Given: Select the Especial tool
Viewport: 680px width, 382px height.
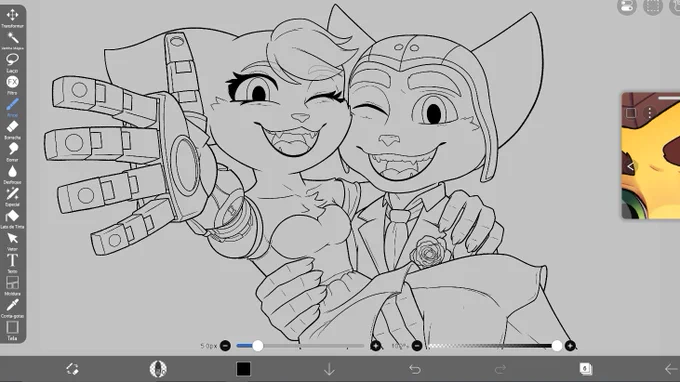Looking at the screenshot, I should pos(12,196).
